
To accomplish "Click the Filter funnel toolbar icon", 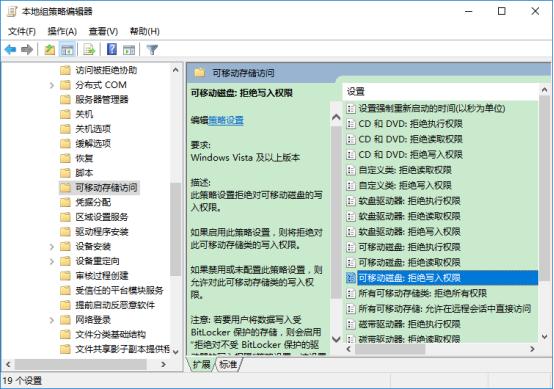I will (x=152, y=50).
